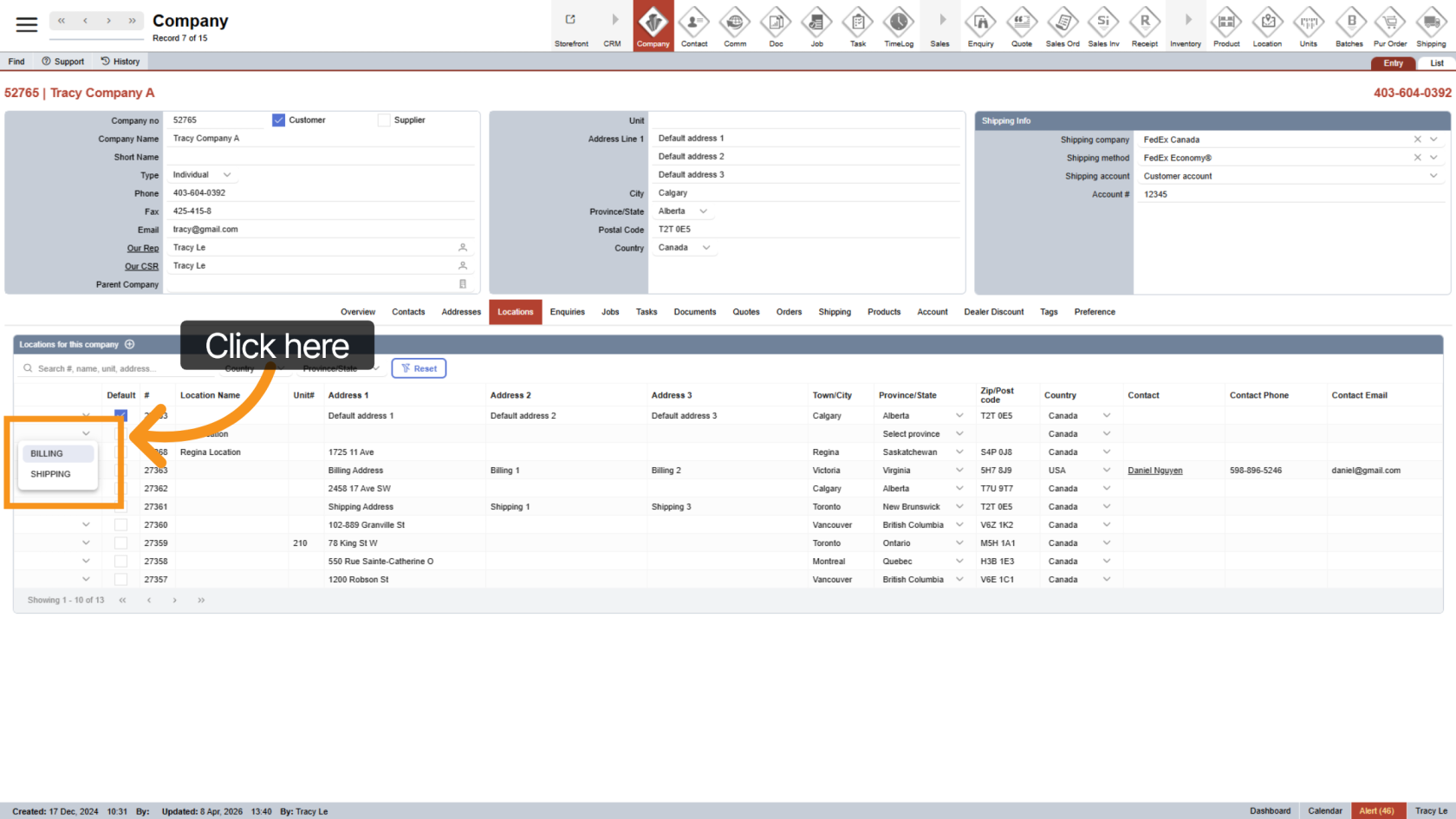Screen dimensions: 1456x819
Task: Switch to the Contacts tab
Action: 408,312
